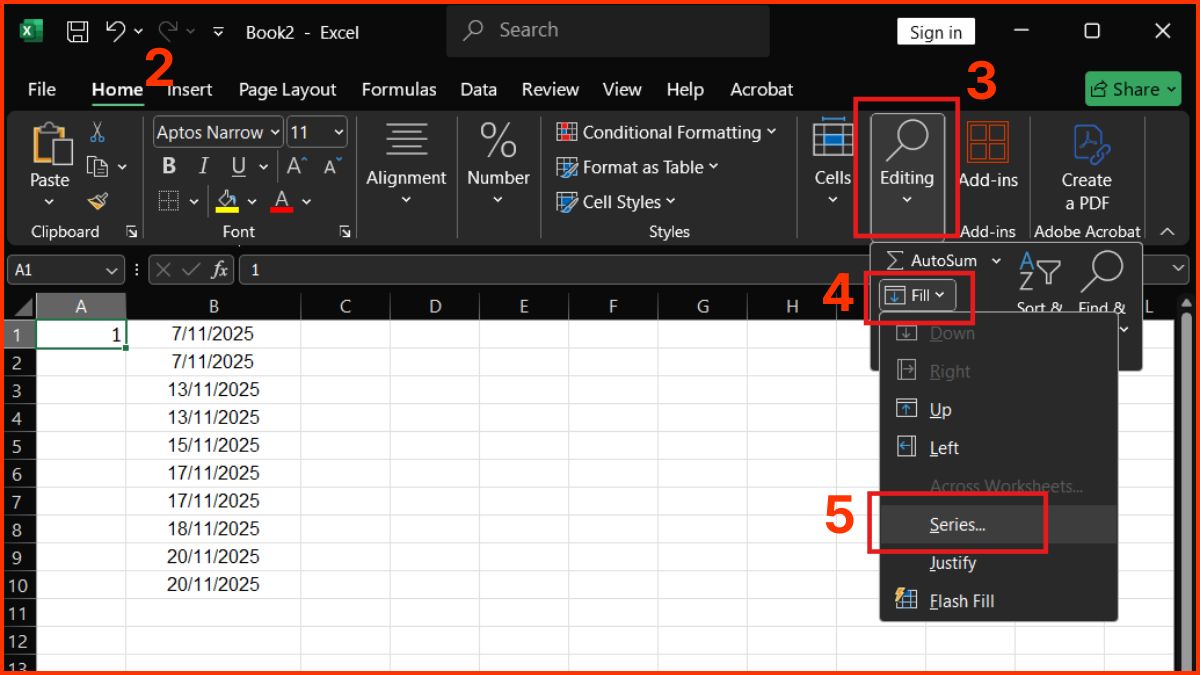1200x675 pixels.
Task: Choose Fill Down from the menu
Action: pyautogui.click(x=953, y=333)
